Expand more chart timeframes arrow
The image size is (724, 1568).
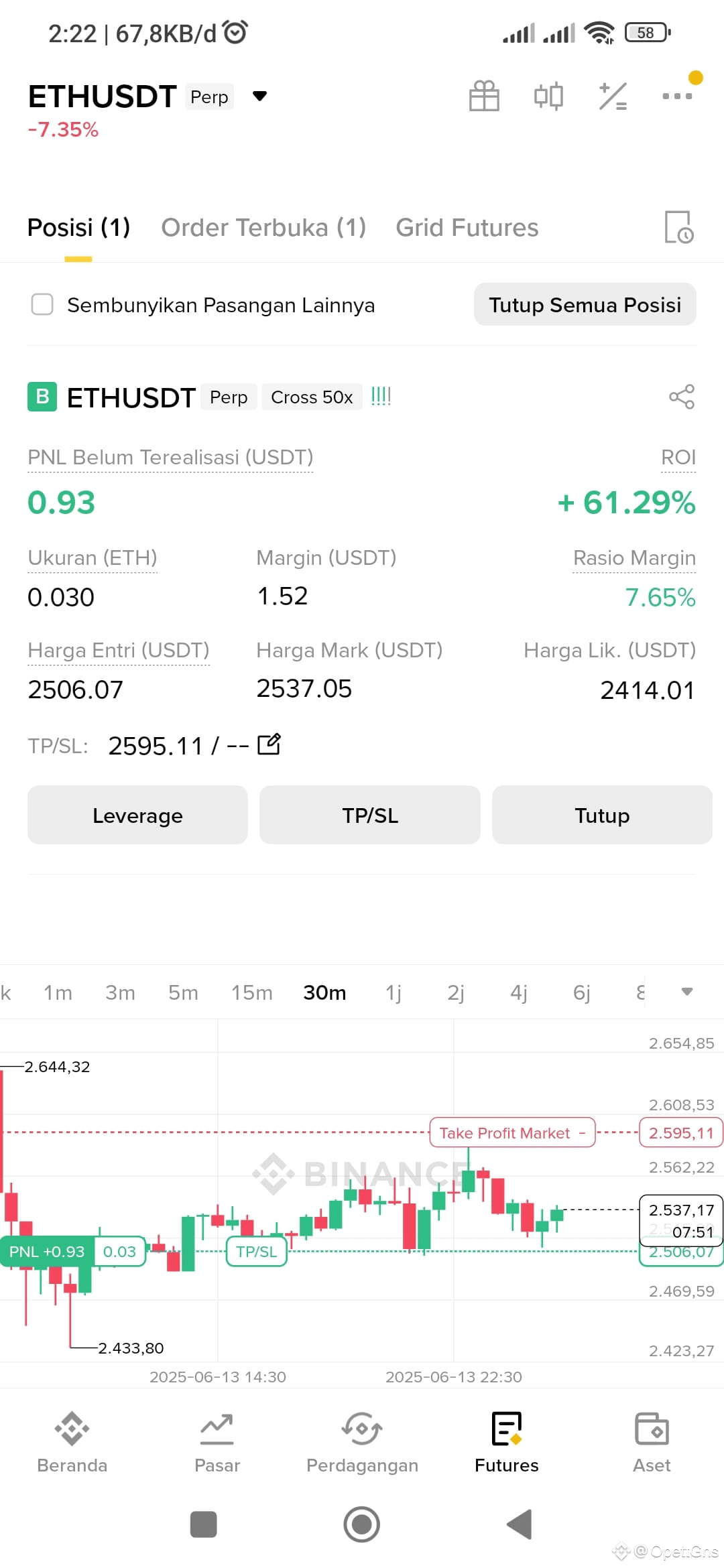[687, 992]
